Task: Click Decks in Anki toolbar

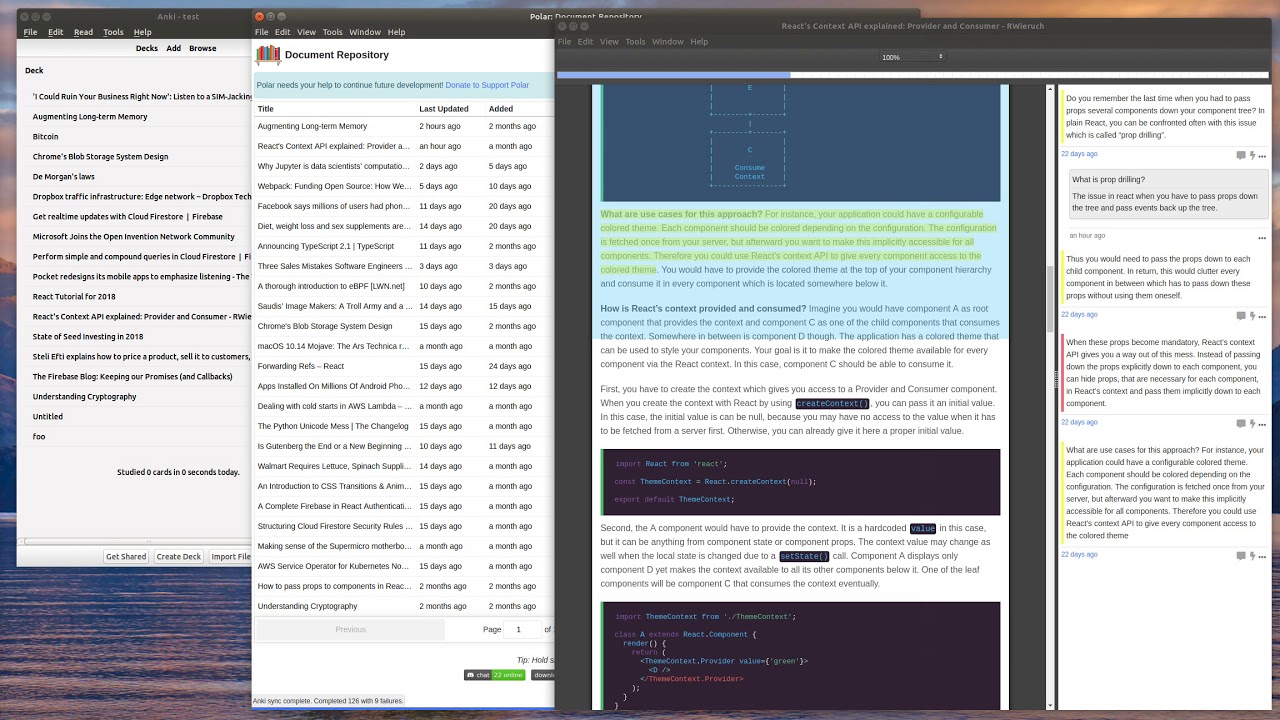Action: (146, 48)
